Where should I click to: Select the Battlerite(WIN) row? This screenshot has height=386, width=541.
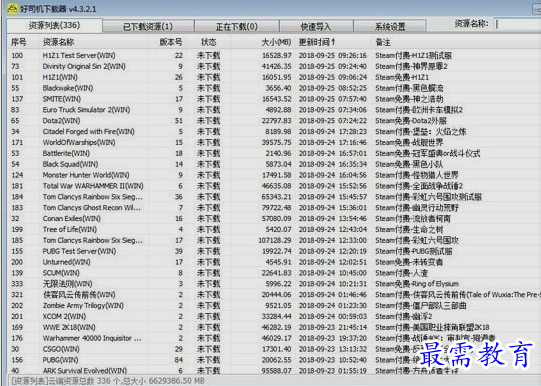coord(274,153)
